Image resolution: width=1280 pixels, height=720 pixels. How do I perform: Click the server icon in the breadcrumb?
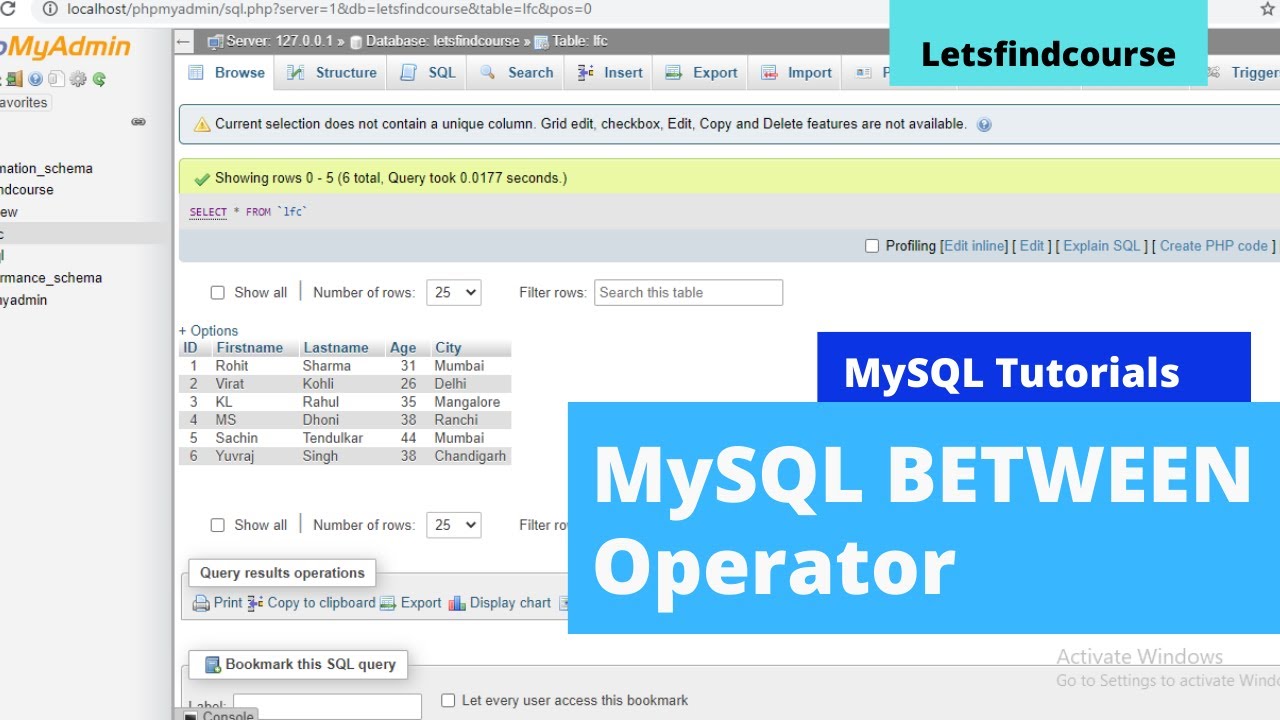coord(215,41)
